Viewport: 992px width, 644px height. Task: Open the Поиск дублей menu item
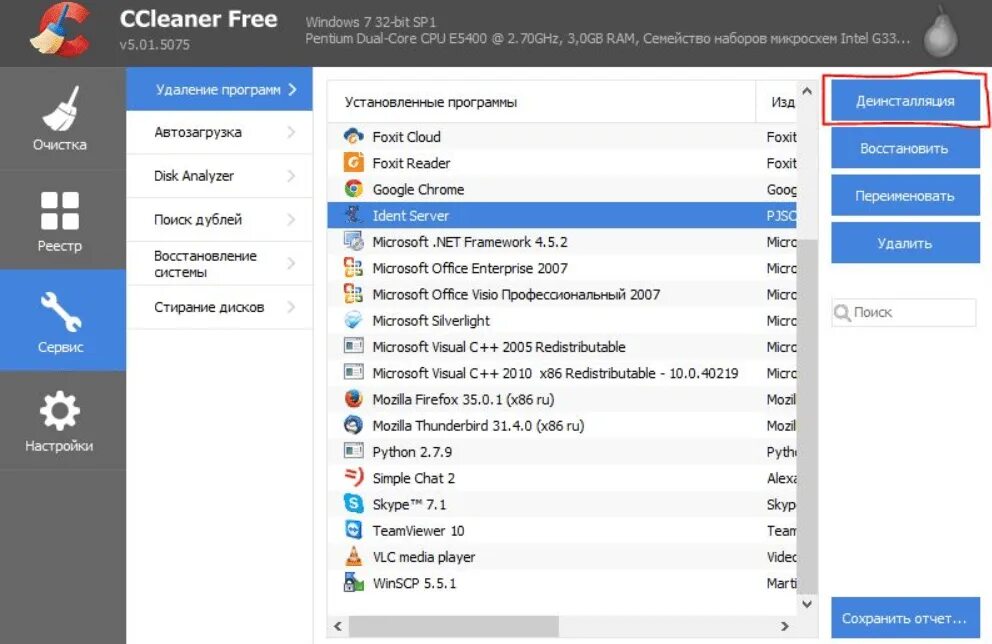[x=219, y=220]
